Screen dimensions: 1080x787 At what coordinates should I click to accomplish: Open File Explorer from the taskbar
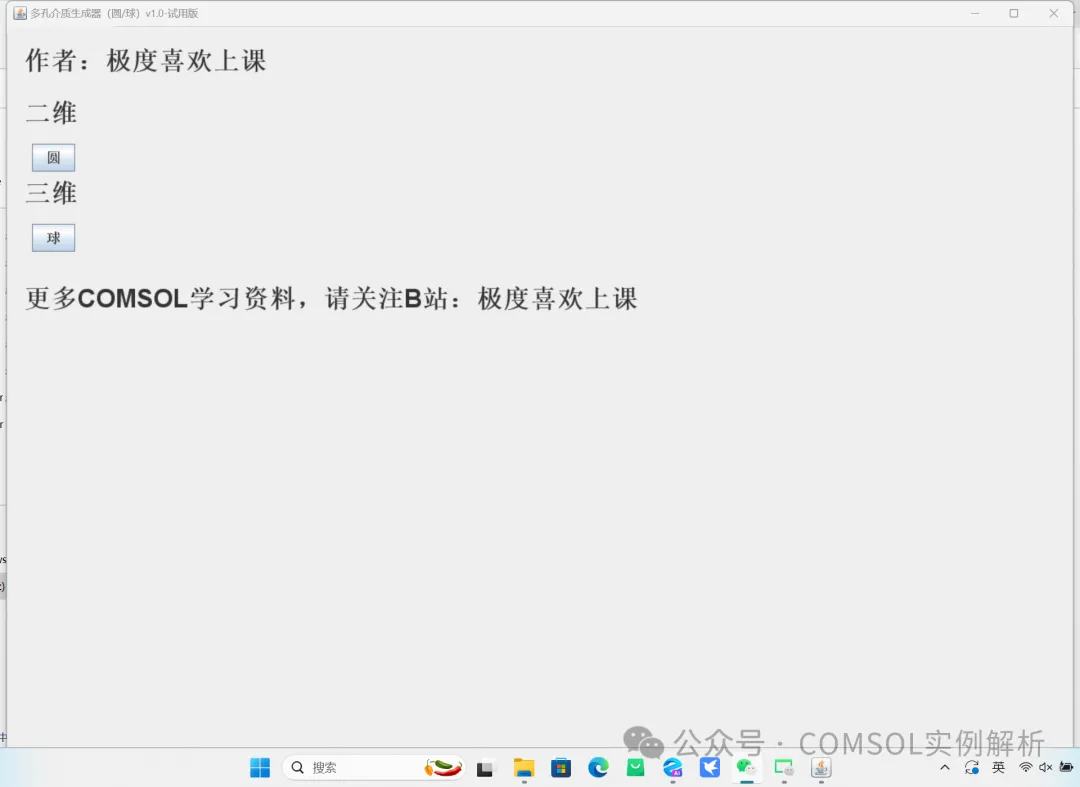(523, 768)
